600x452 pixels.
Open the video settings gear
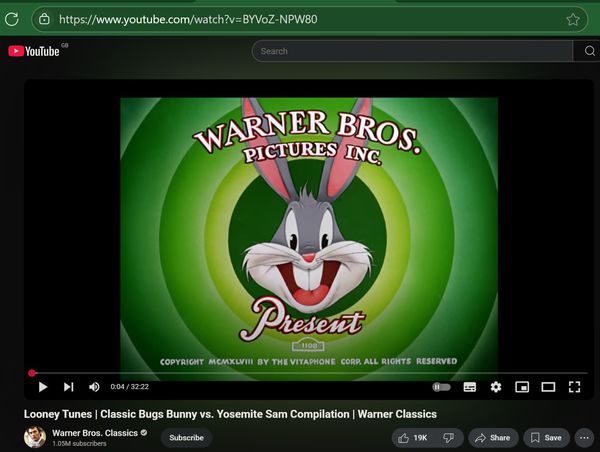[496, 387]
